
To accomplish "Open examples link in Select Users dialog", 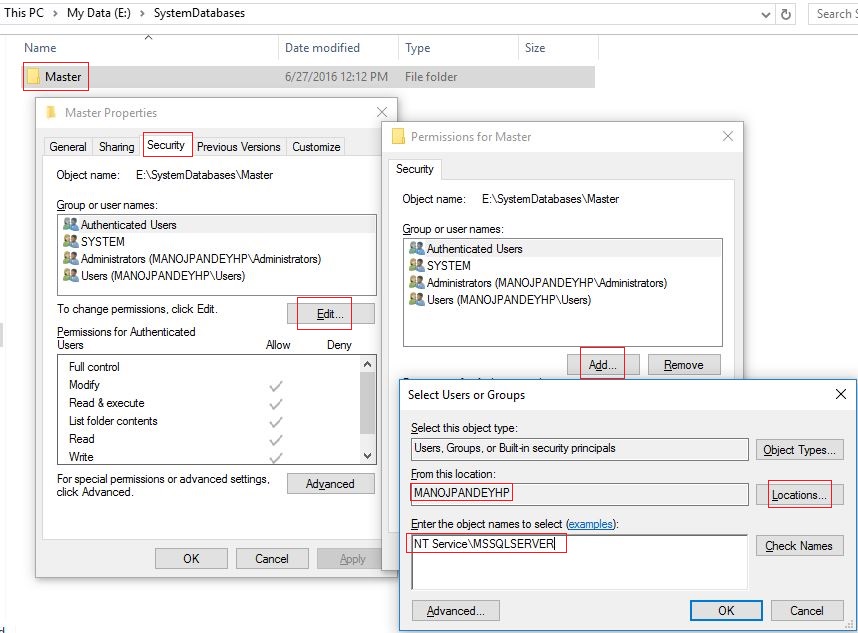I will (x=590, y=524).
